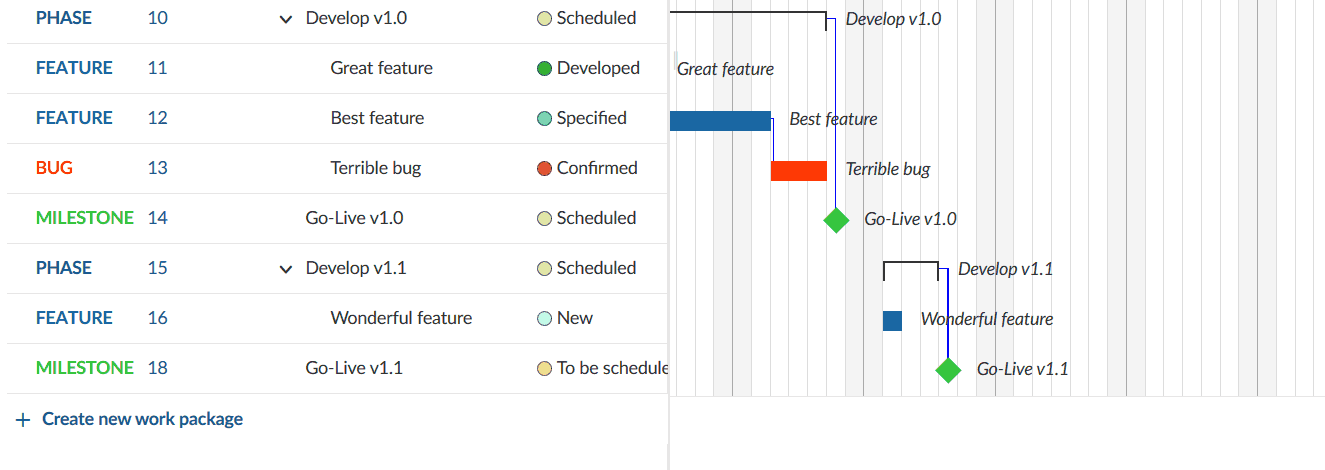
Task: Click the Develop v1.0 phase bracket in the Gantt chart
Action: (x=750, y=14)
